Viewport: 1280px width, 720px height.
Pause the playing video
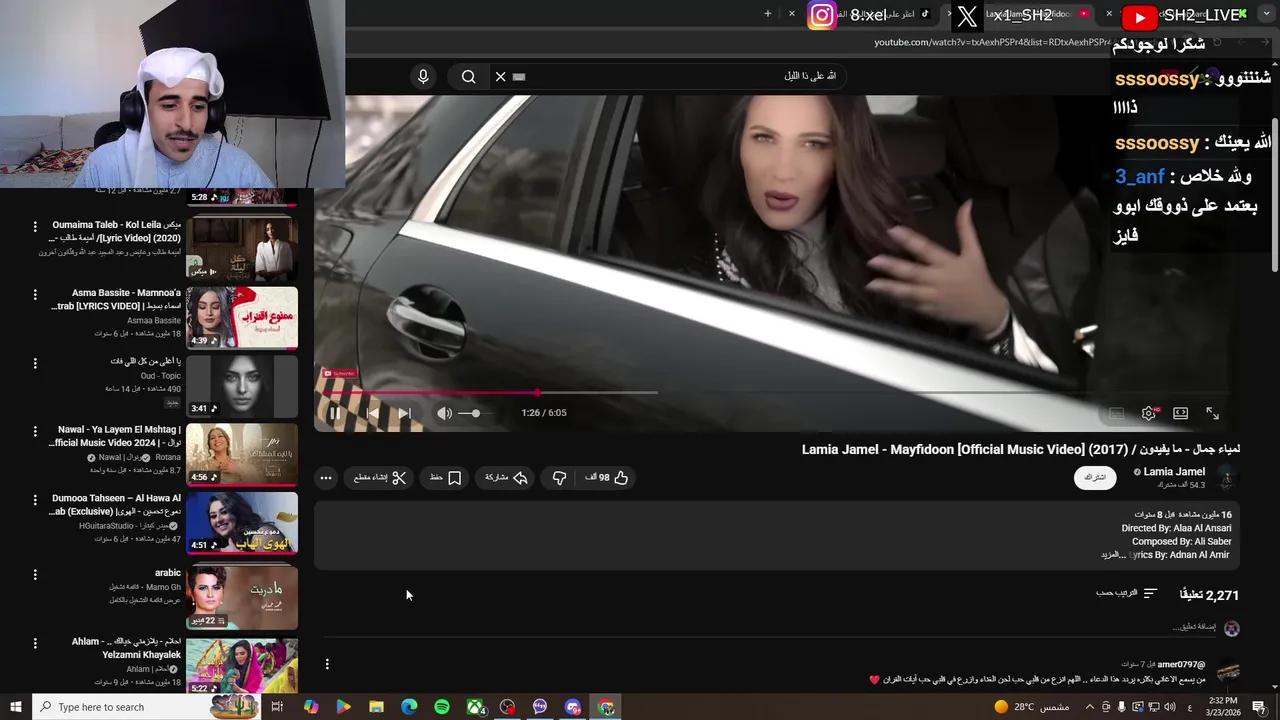click(x=335, y=413)
